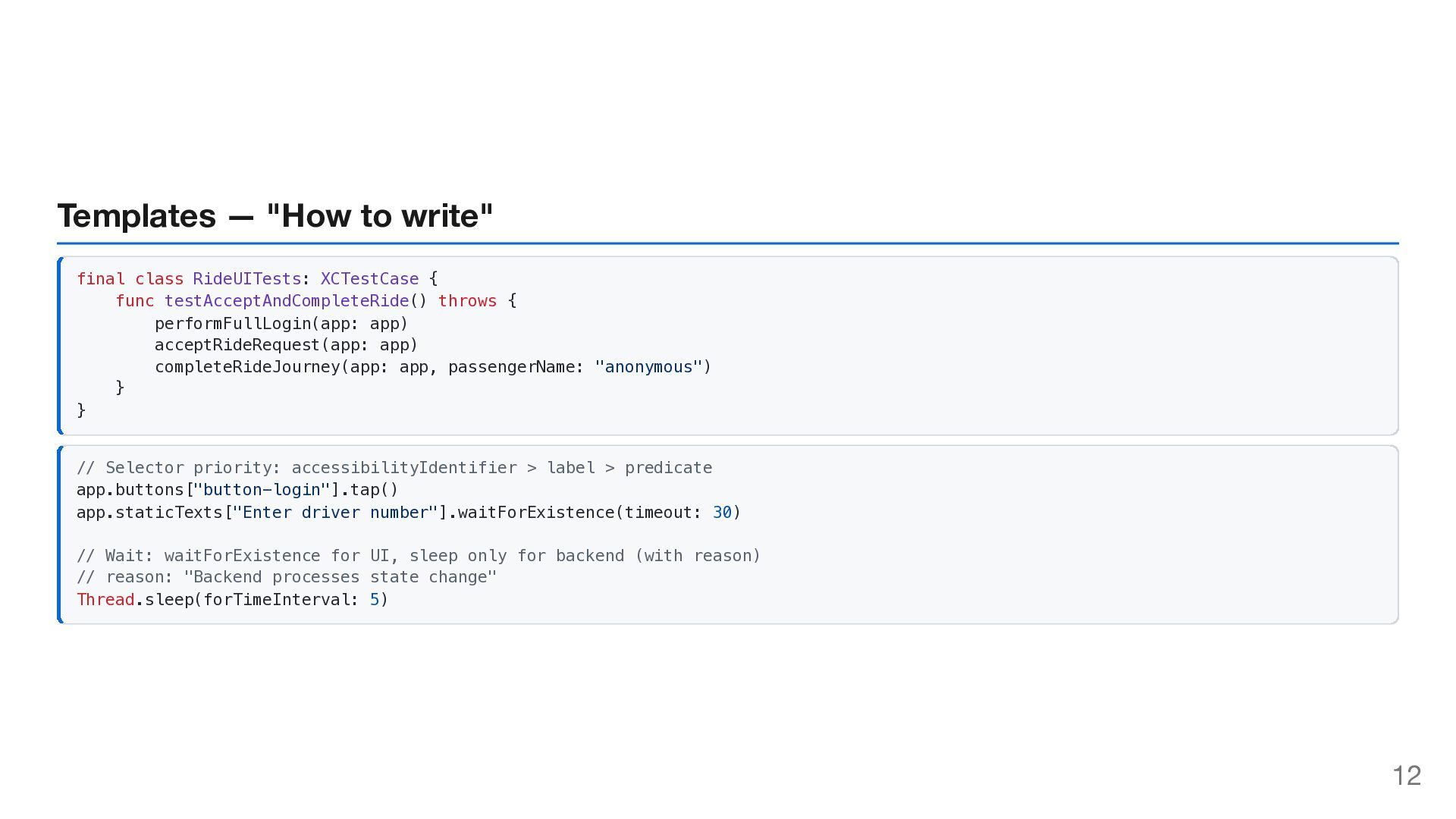Viewport: 1456px width, 819px height.
Task: Click the acceptRideRequest(app: app) line
Action: point(286,345)
